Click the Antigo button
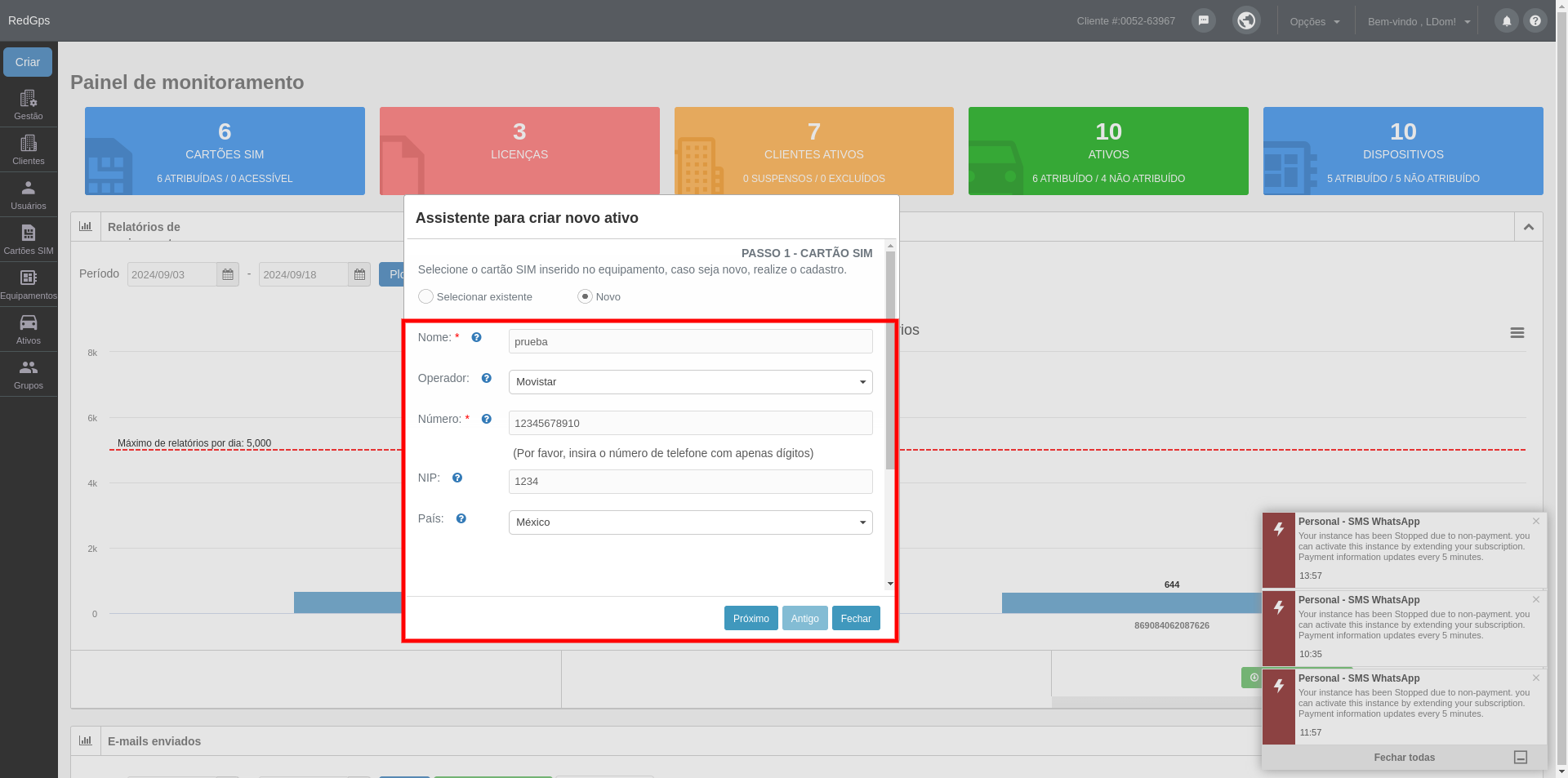 (805, 618)
